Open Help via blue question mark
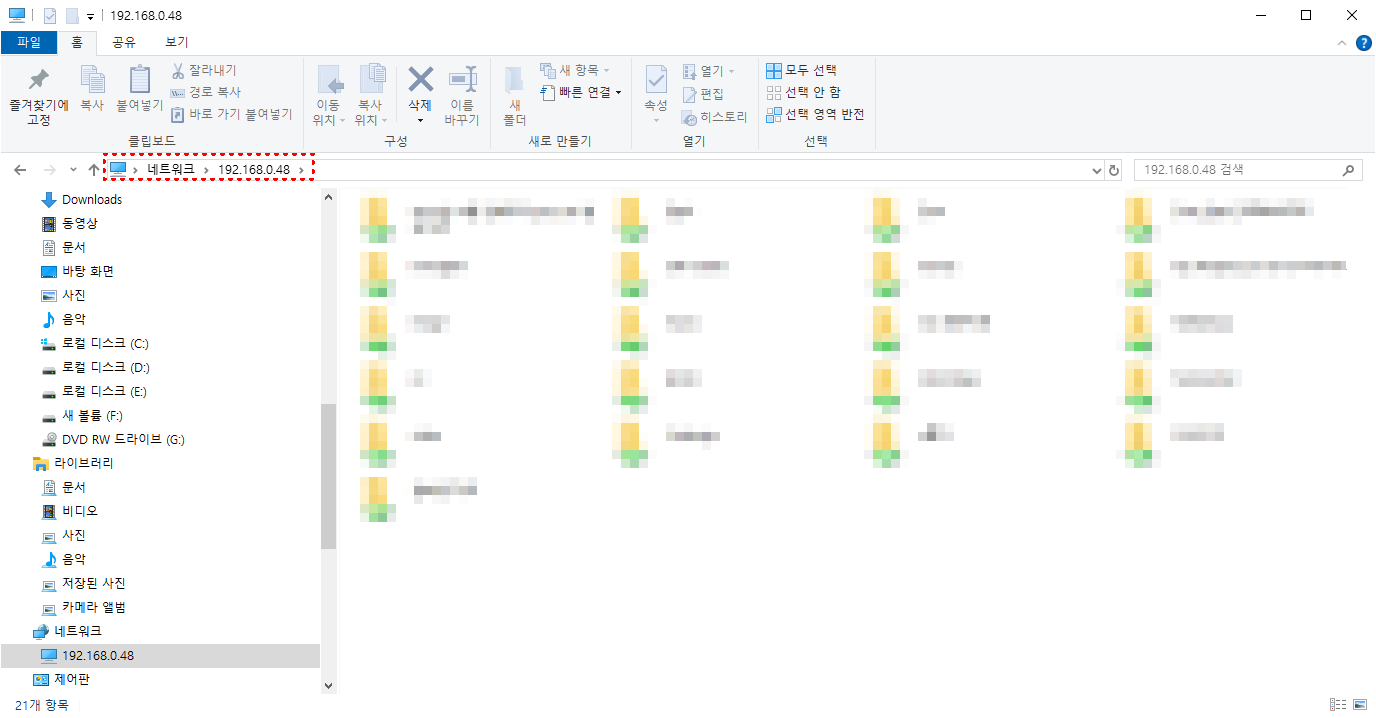The width and height of the screenshot is (1376, 718). [1363, 43]
